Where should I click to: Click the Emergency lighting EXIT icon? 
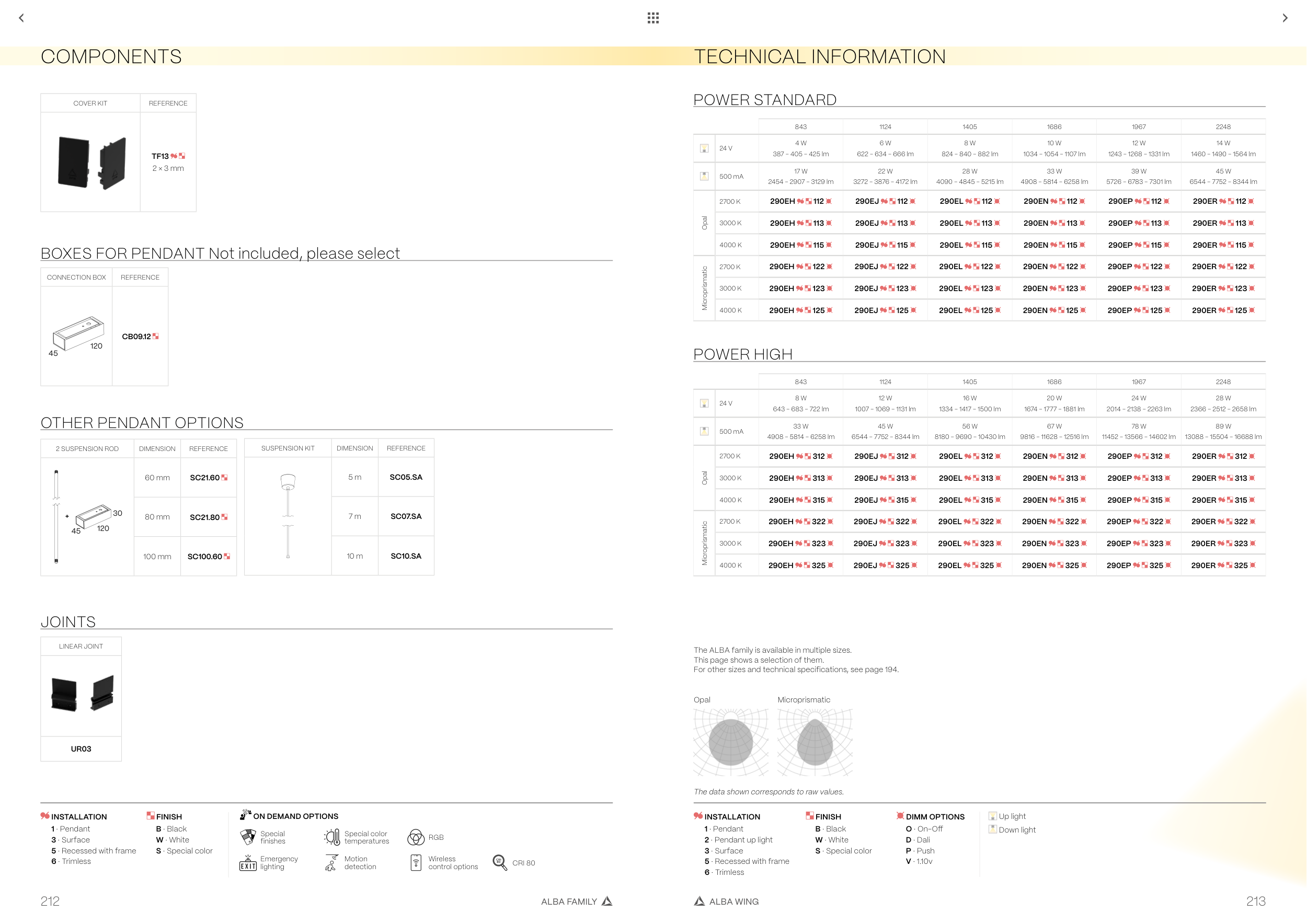(248, 863)
